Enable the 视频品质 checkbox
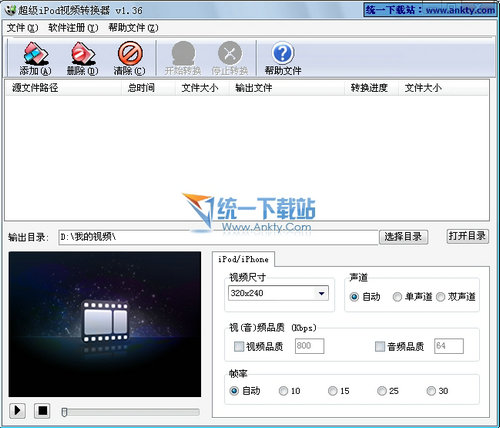Screen dimensions: 500x428 coord(239,347)
